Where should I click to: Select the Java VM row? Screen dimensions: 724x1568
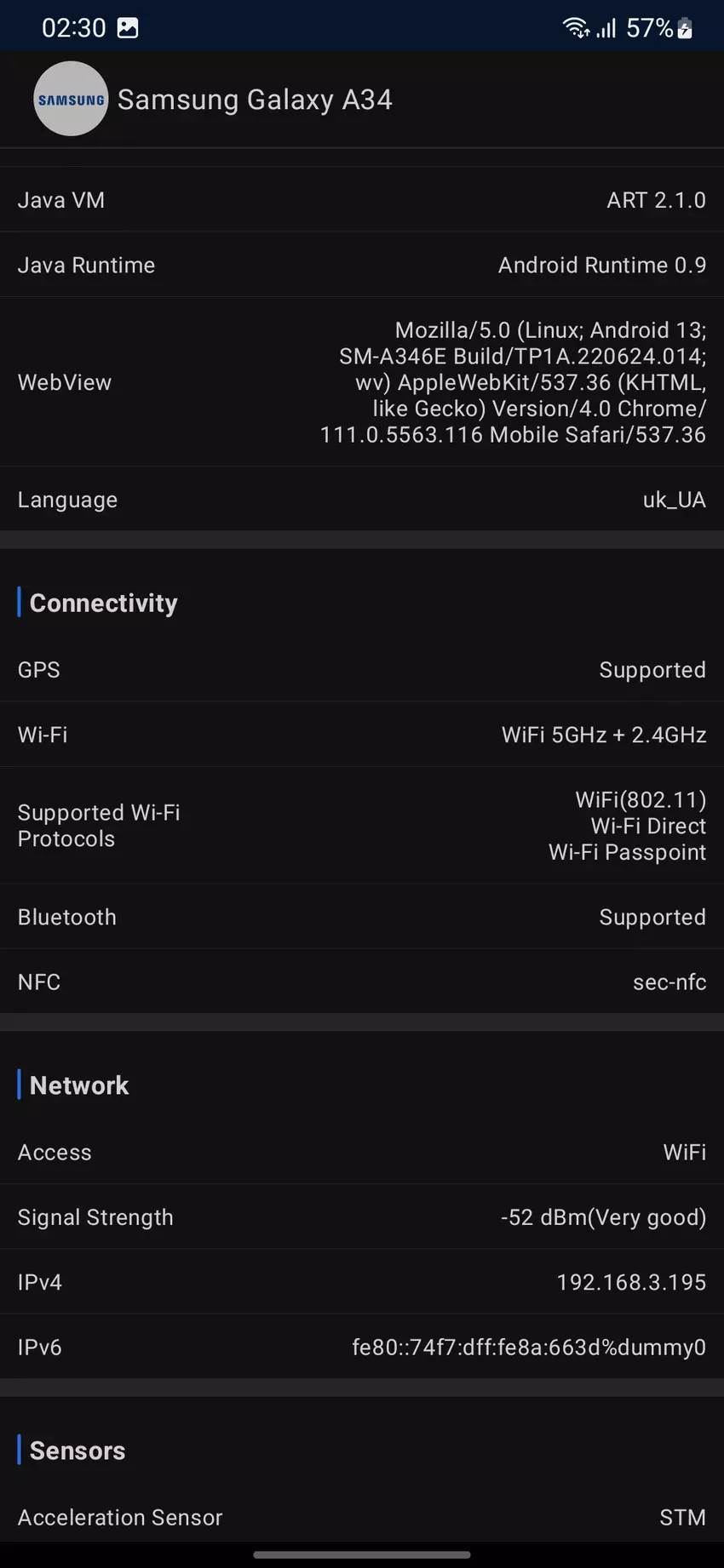(x=362, y=200)
